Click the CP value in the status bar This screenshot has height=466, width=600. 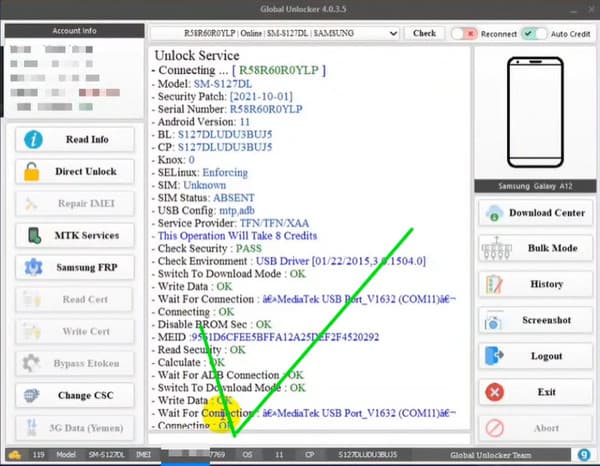coord(367,455)
